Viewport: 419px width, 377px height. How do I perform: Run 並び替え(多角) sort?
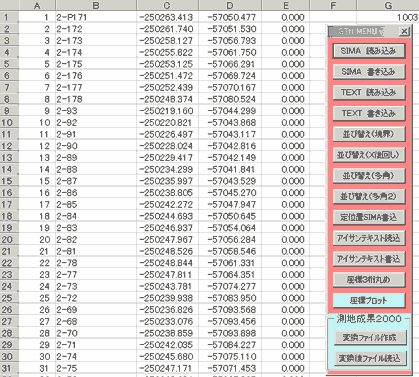click(369, 176)
